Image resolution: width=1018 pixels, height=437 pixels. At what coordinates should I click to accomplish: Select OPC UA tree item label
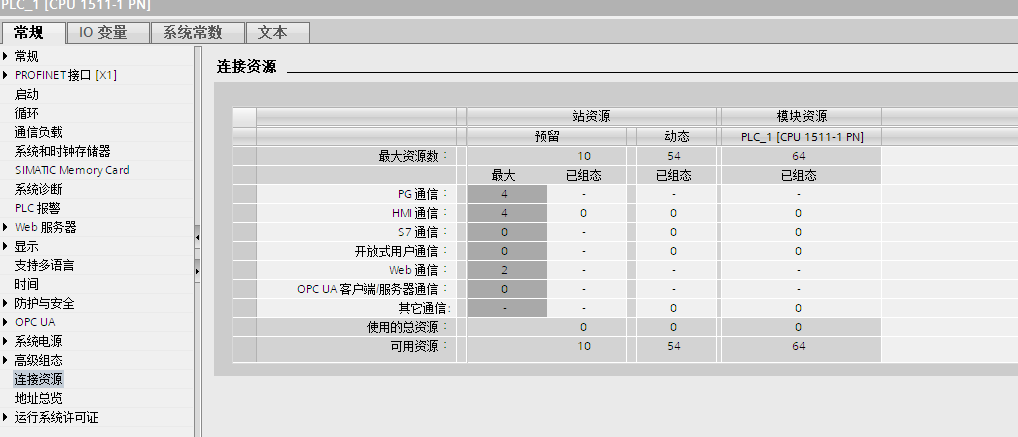(35, 323)
